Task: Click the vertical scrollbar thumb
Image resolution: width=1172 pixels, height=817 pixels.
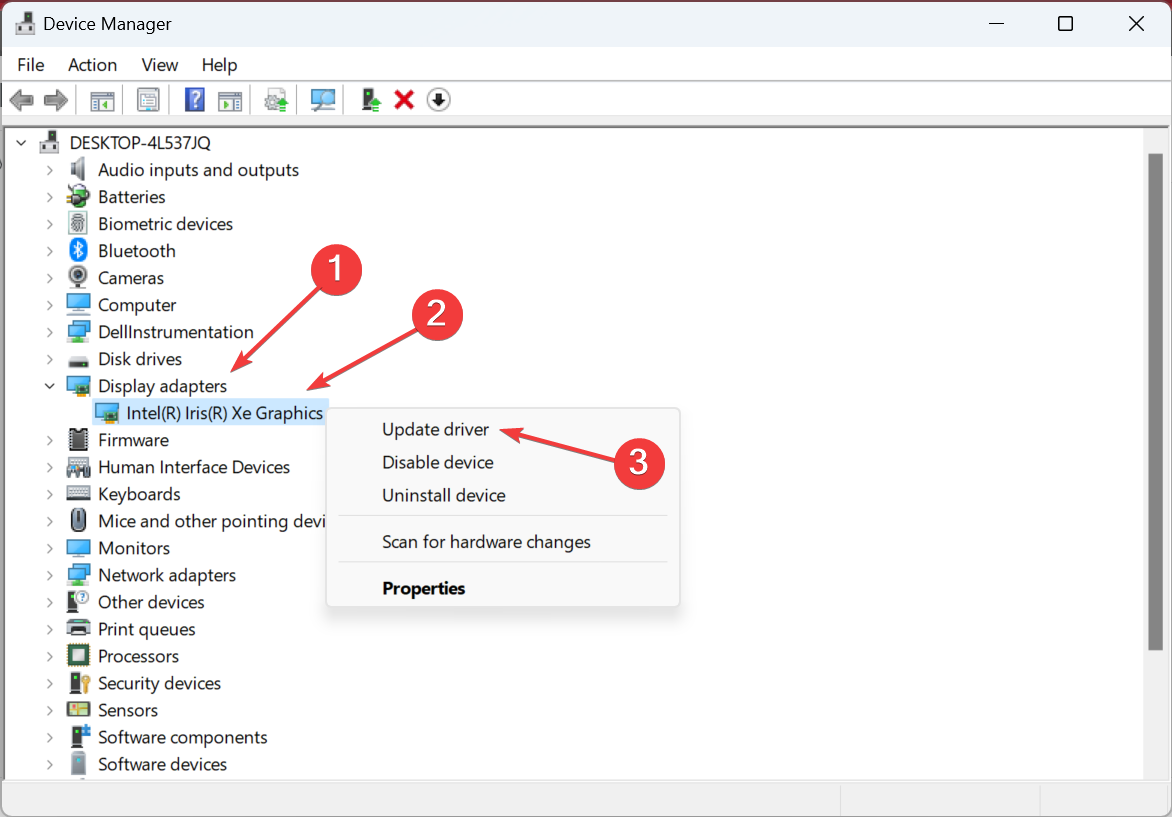Action: pyautogui.click(x=1156, y=402)
